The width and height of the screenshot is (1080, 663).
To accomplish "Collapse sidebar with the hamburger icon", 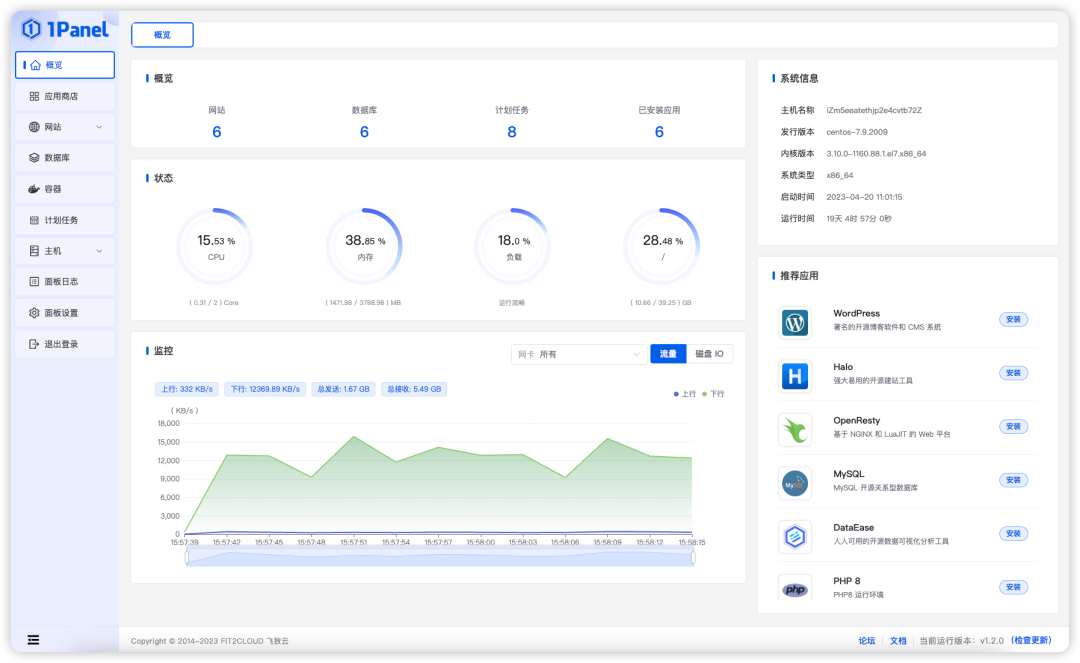I will (x=33, y=640).
